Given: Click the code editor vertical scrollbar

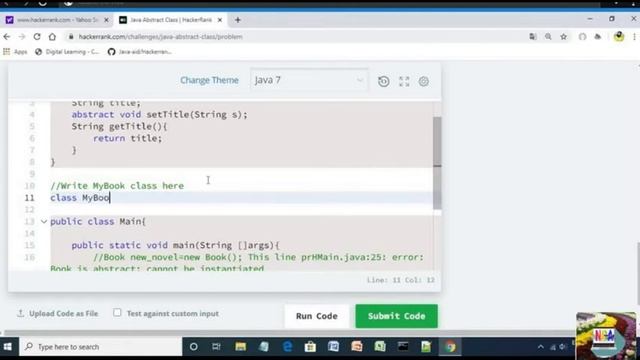Looking at the screenshot, I should pos(437,163).
